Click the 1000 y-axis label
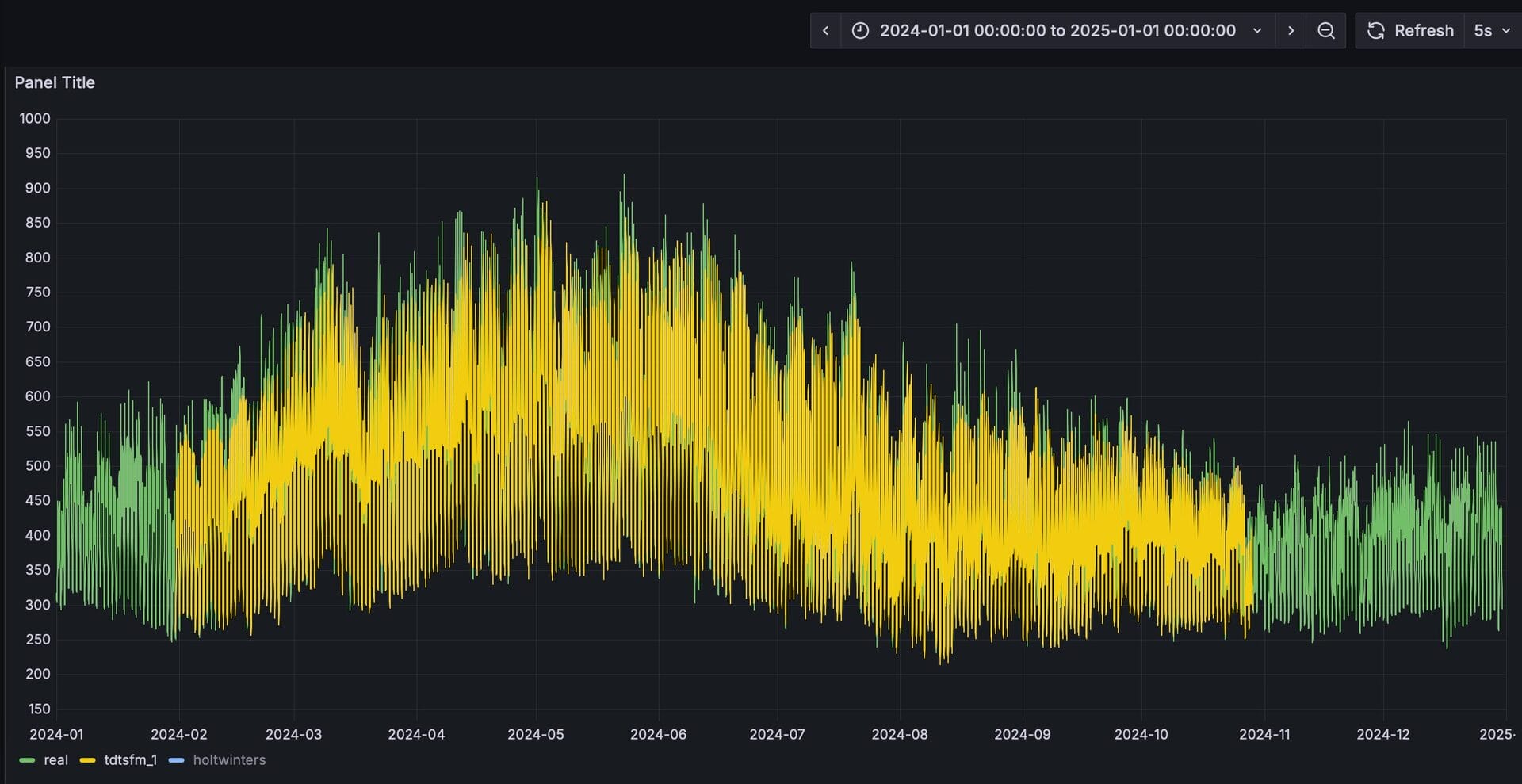Viewport: 1522px width, 784px height. [35, 118]
